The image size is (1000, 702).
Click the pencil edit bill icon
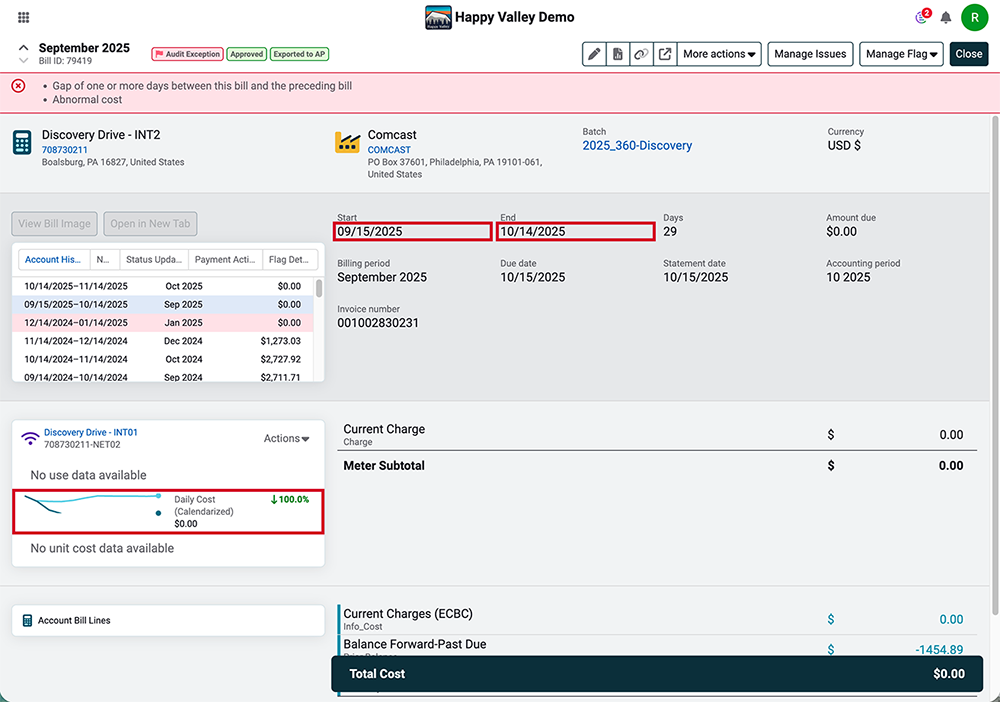click(x=594, y=54)
